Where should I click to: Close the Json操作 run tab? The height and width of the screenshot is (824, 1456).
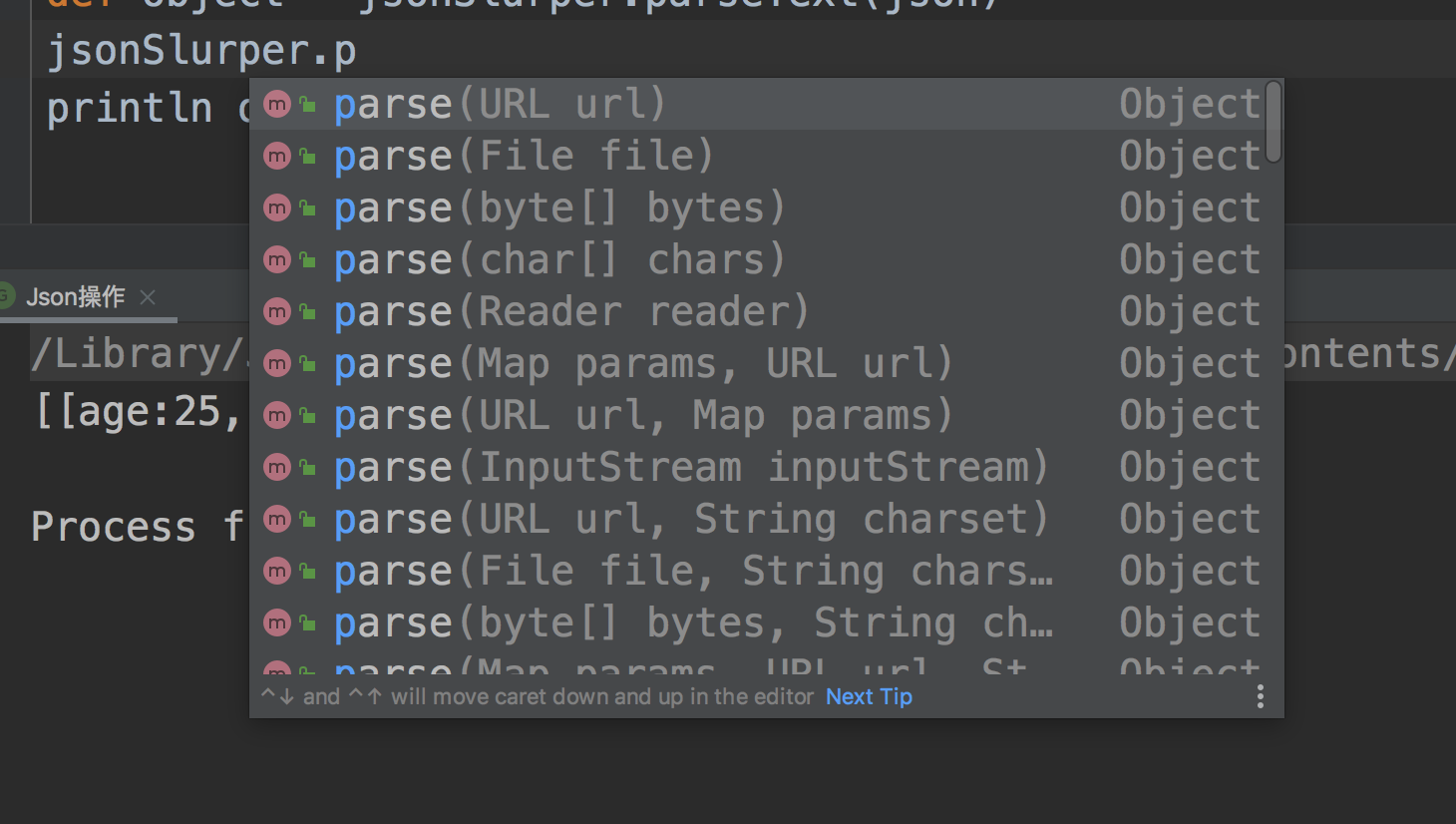(x=148, y=296)
